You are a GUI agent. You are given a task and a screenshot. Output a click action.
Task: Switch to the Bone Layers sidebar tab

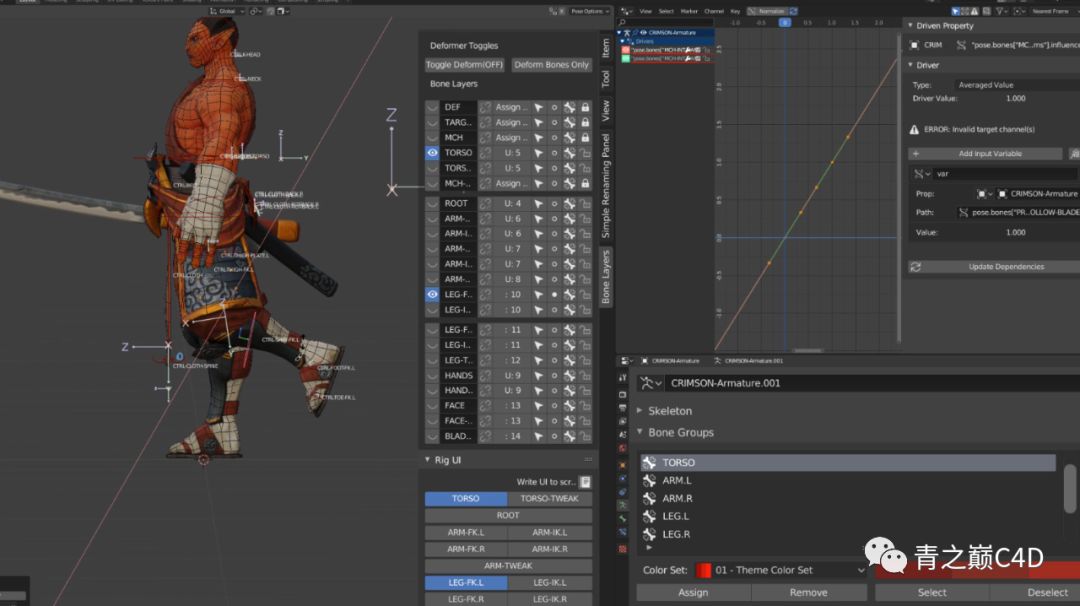tap(605, 278)
